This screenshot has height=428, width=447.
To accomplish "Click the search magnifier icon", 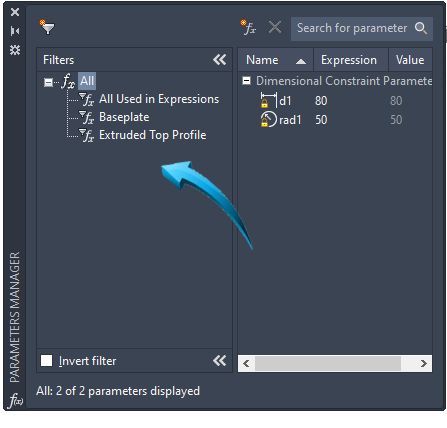I will tap(421, 28).
